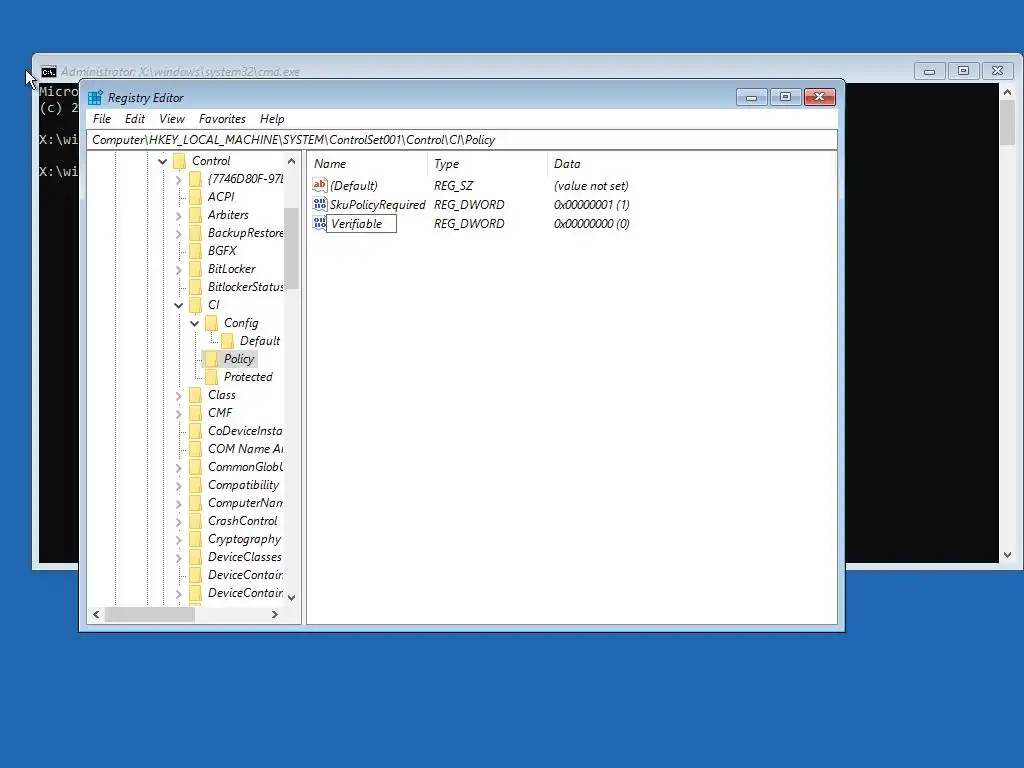Collapse the CI key chevron
The height and width of the screenshot is (768, 1024).
coord(178,305)
